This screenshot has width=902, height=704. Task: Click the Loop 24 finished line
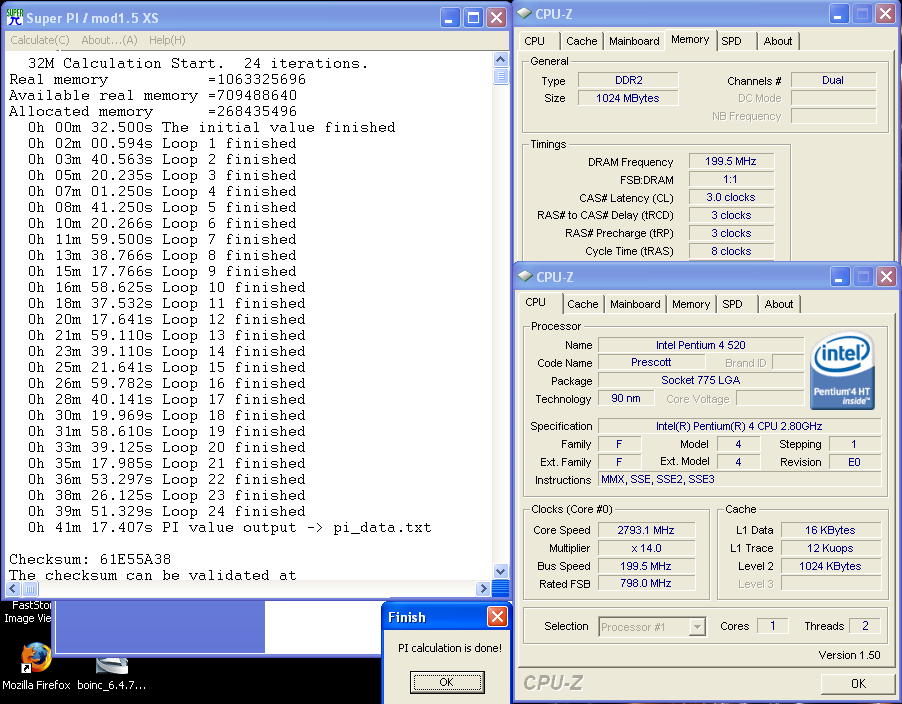[167, 511]
